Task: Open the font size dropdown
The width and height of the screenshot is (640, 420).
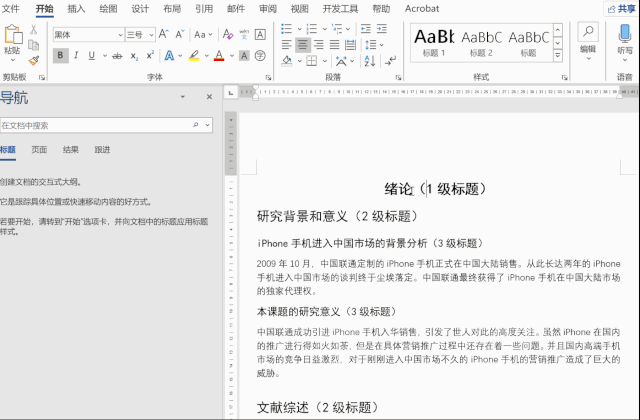Action: pos(151,35)
